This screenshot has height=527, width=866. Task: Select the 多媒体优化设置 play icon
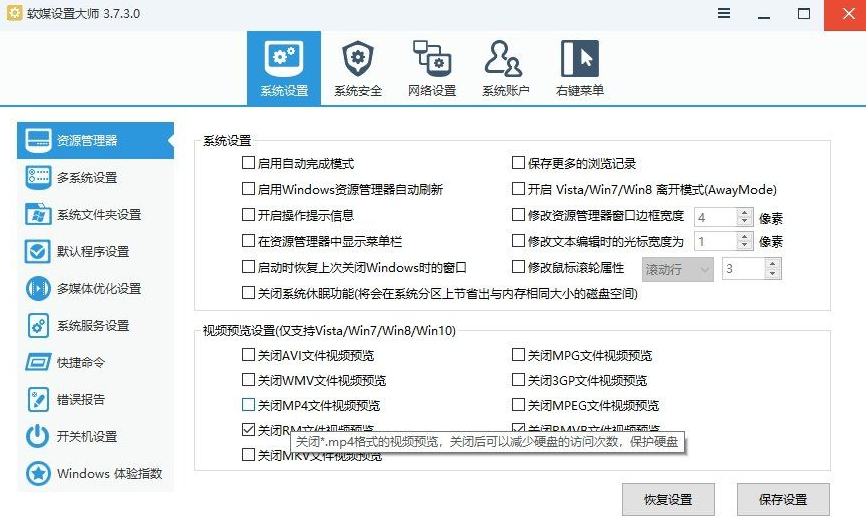coord(38,288)
